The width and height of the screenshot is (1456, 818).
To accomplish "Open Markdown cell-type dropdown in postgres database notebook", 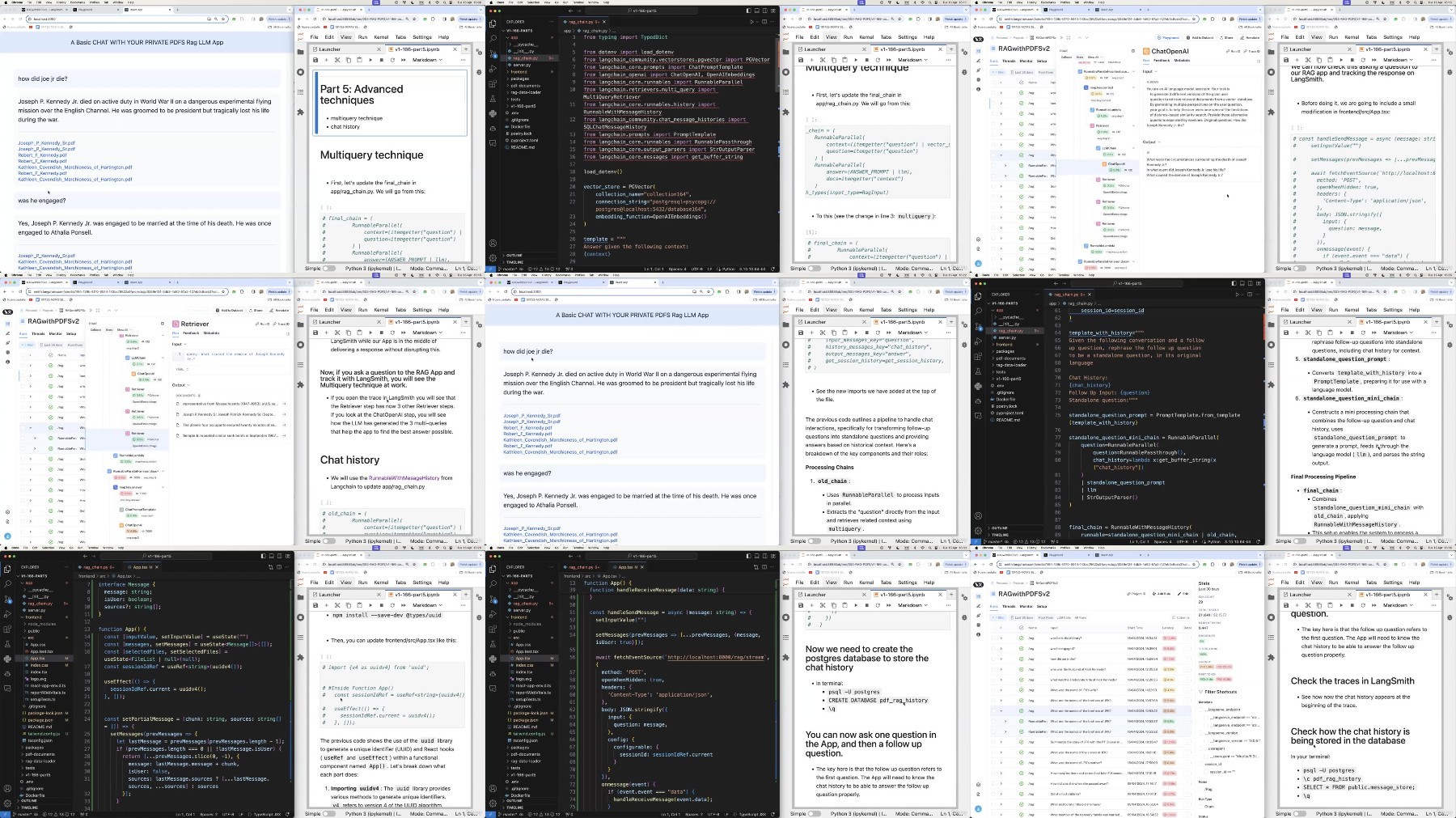I will (x=912, y=605).
